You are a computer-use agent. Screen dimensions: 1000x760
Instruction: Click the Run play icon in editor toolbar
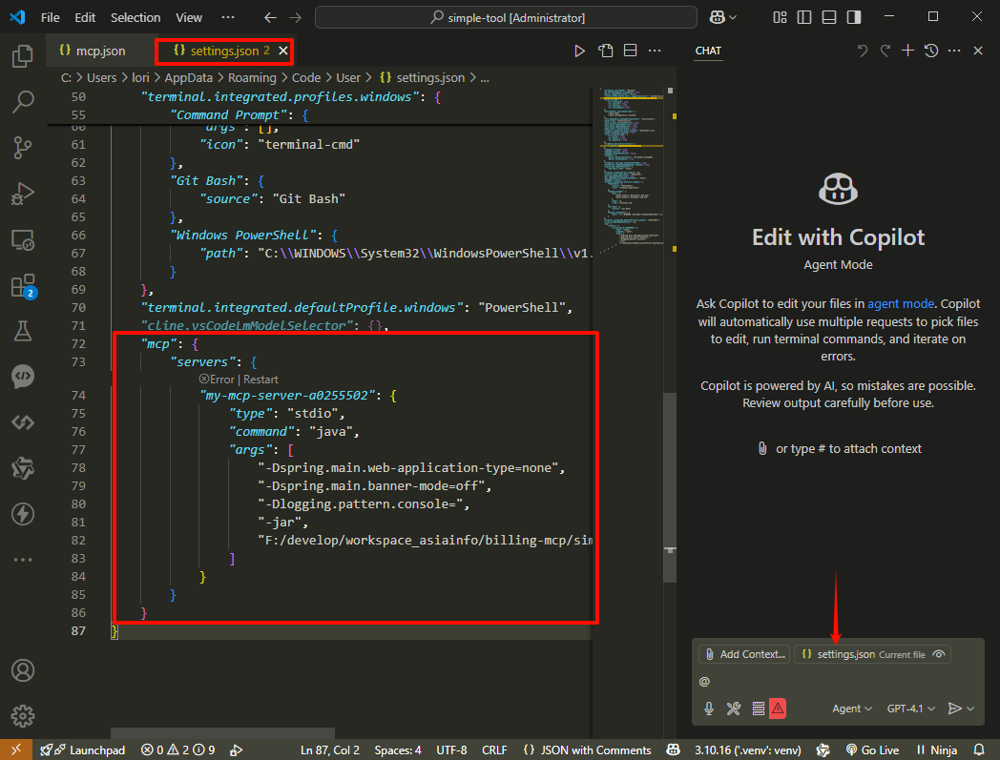tap(579, 51)
